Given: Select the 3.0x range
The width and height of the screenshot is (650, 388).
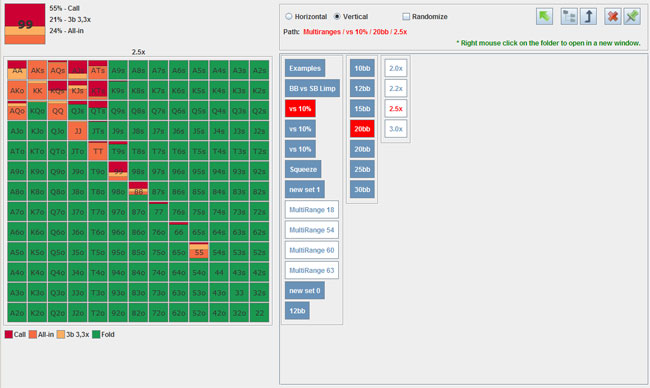Looking at the screenshot, I should tap(396, 129).
